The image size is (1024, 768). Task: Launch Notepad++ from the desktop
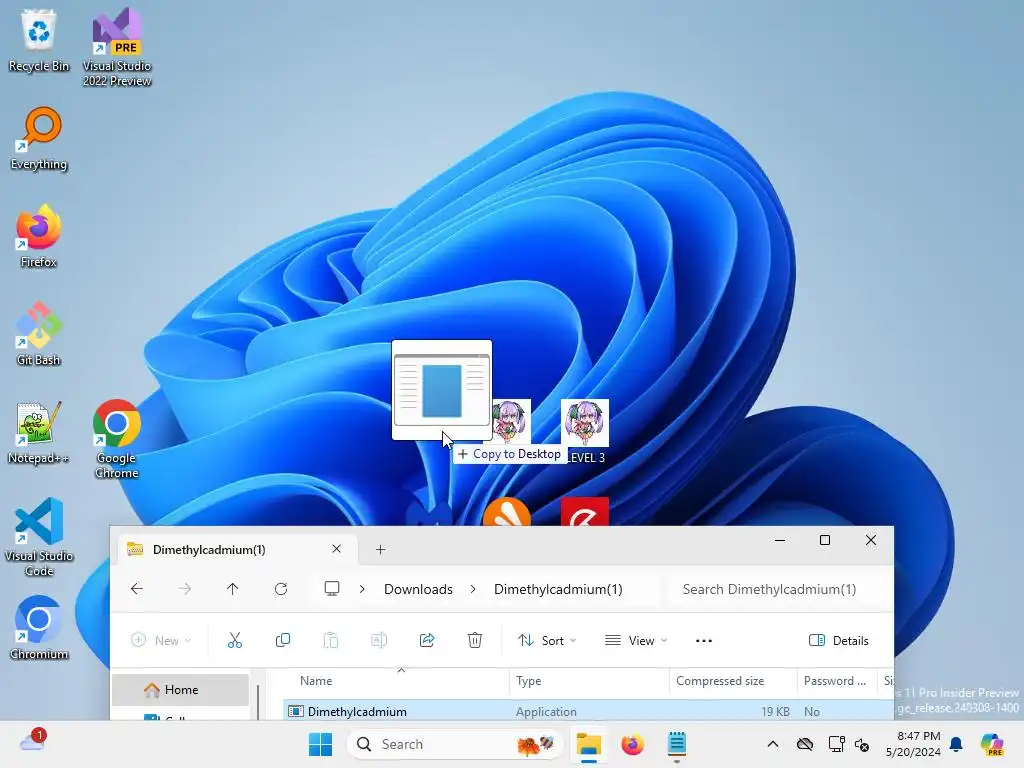(x=39, y=432)
